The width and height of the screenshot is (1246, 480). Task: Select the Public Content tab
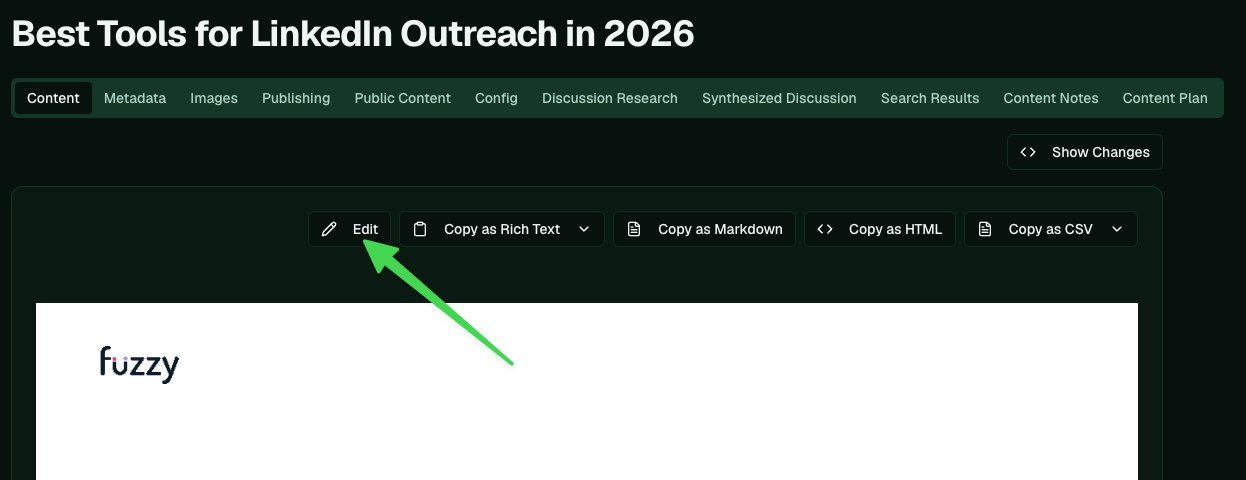coord(402,98)
